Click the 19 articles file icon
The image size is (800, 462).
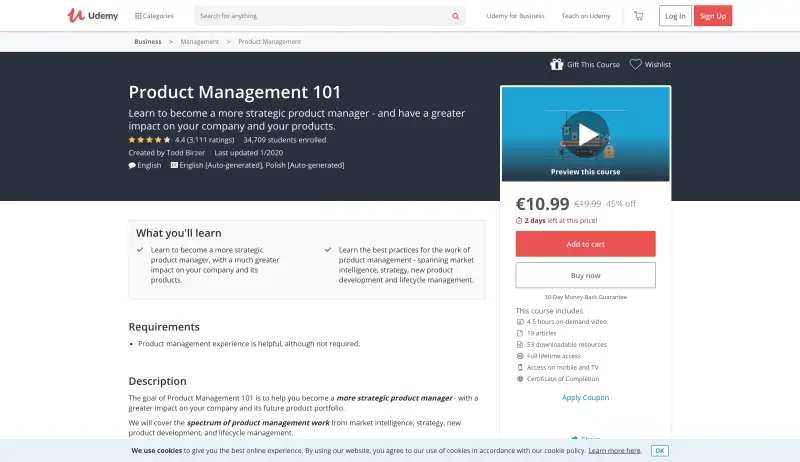tap(520, 333)
